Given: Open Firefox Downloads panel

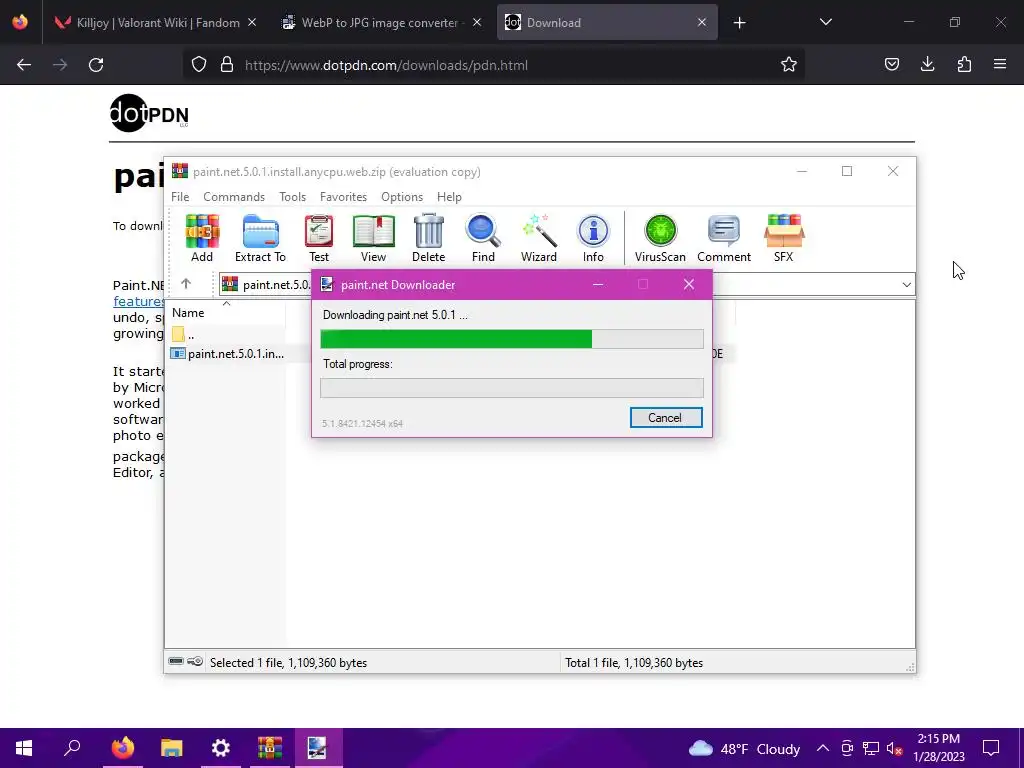Looking at the screenshot, I should (x=927, y=64).
